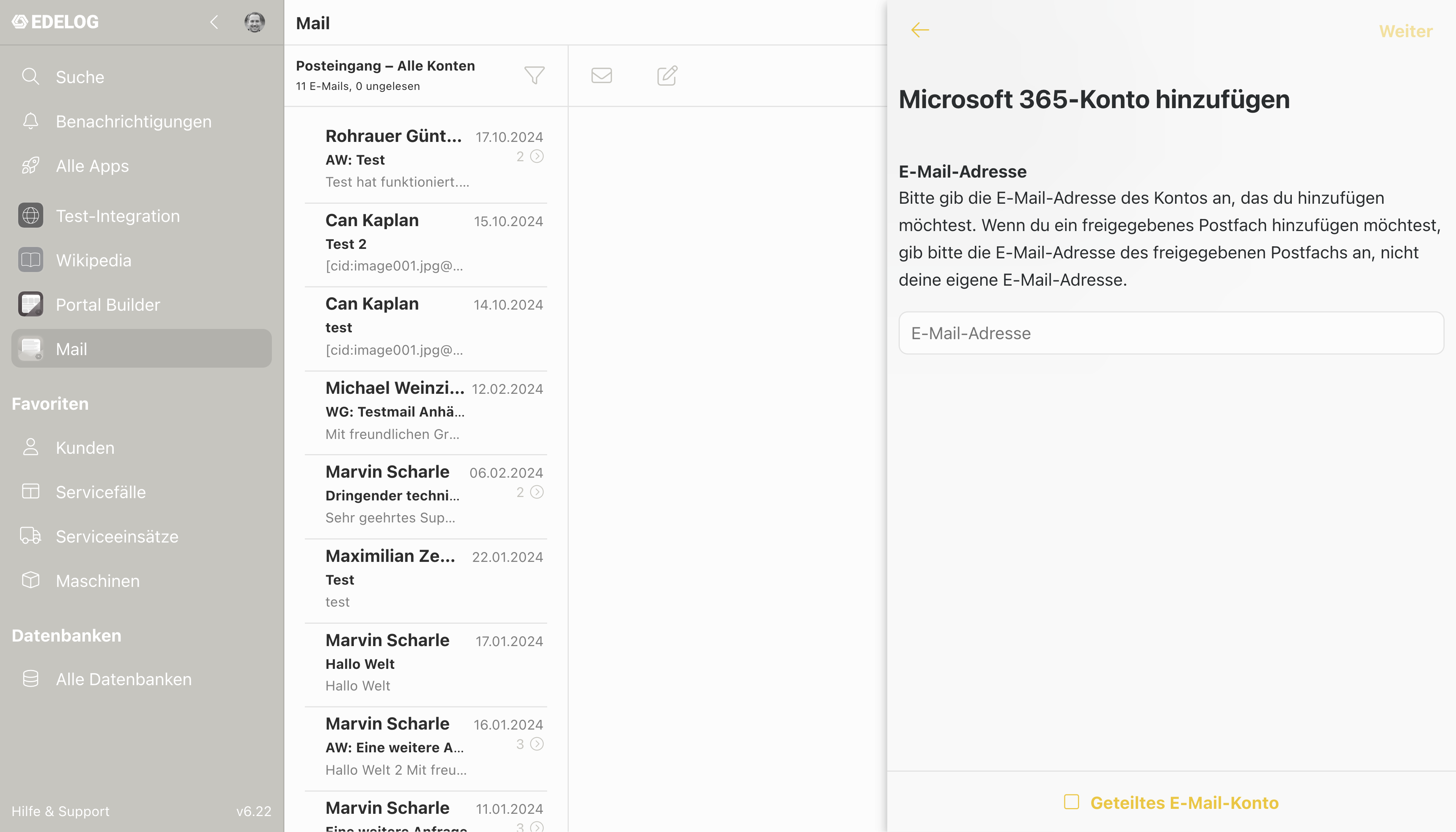This screenshot has width=1456, height=832.
Task: Open Benachrichtigungen
Action: pyautogui.click(x=141, y=121)
